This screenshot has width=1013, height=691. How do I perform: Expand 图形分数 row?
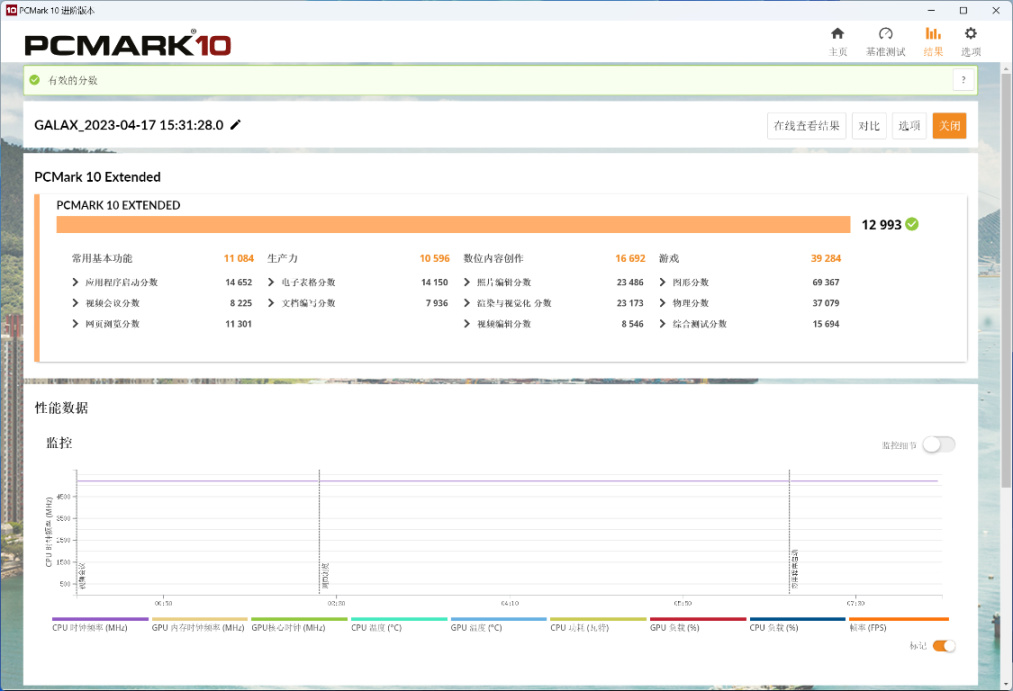click(x=663, y=282)
